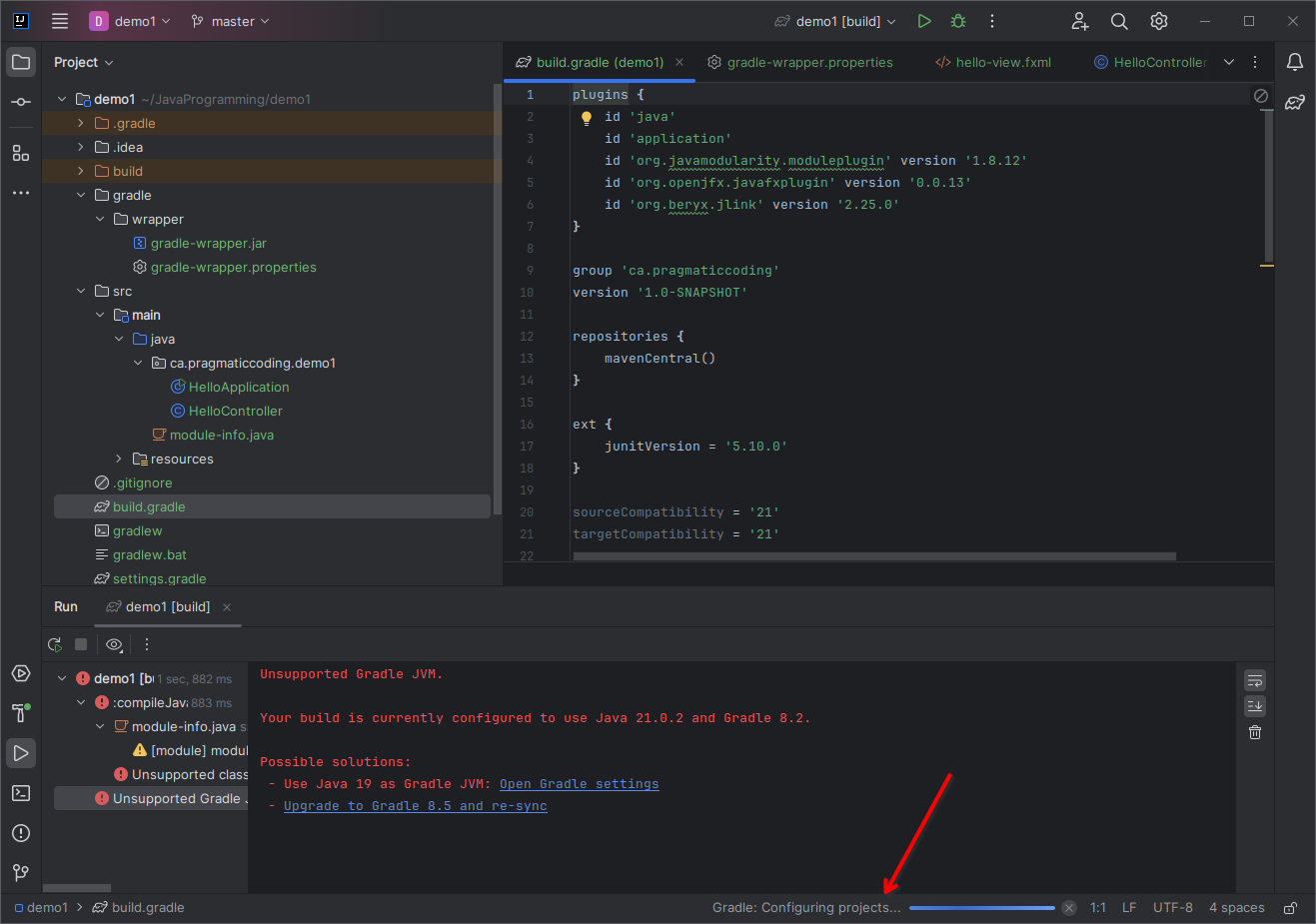Screen dimensions: 1316x924
Task: Open the Build hammer tool window
Action: (21, 713)
